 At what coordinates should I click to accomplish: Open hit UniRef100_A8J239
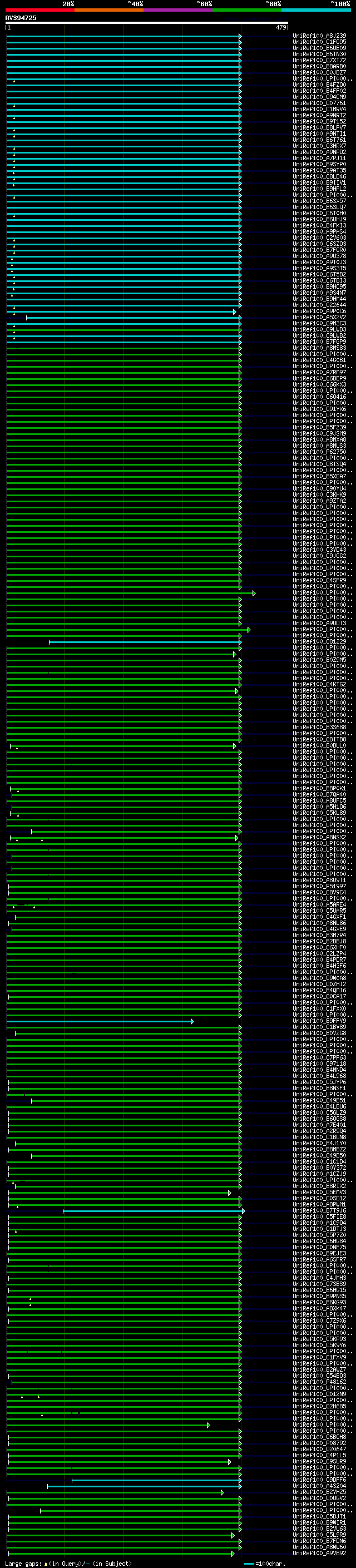click(x=319, y=36)
